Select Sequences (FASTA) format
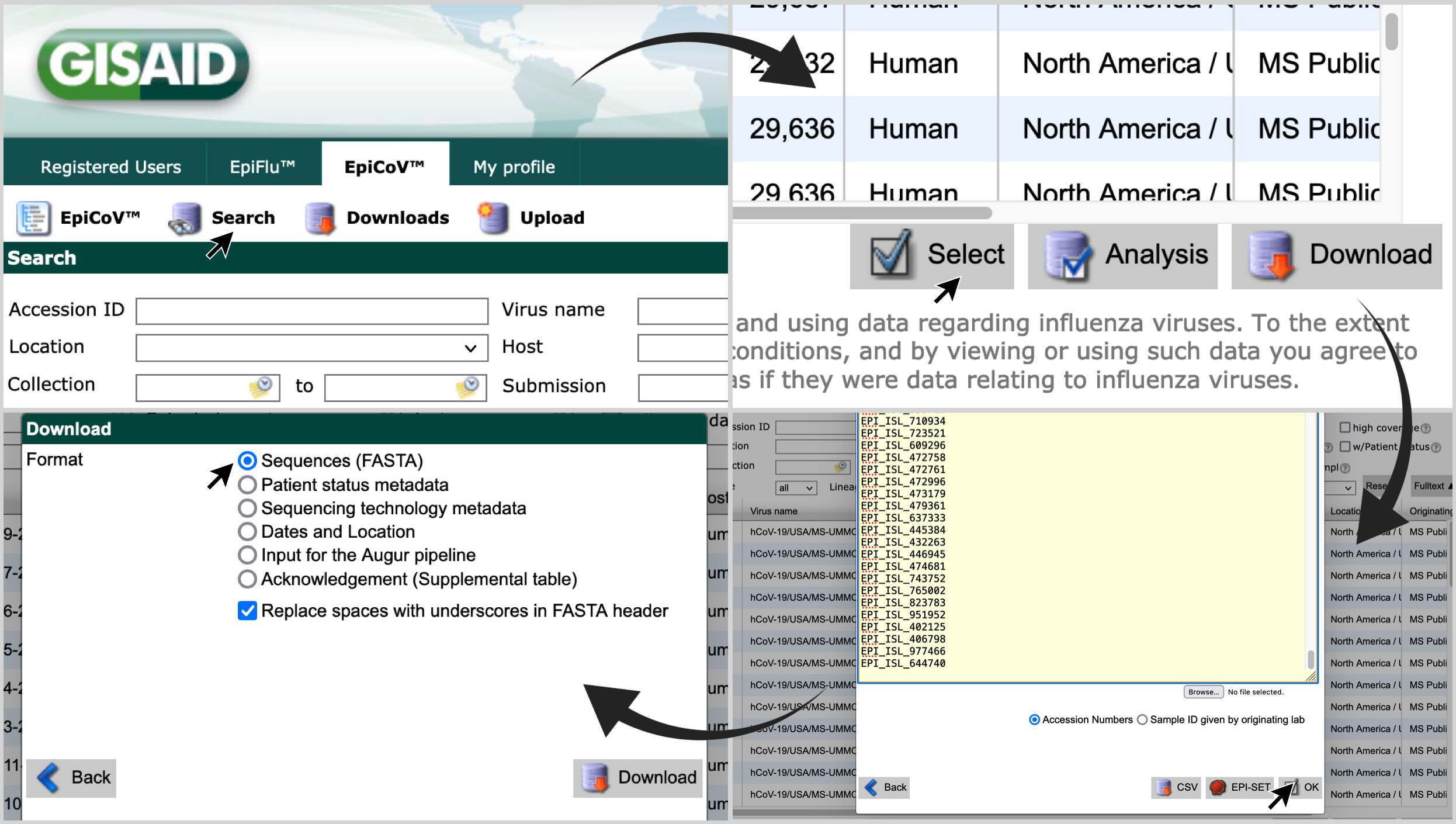This screenshot has width=1456, height=824. click(x=247, y=461)
